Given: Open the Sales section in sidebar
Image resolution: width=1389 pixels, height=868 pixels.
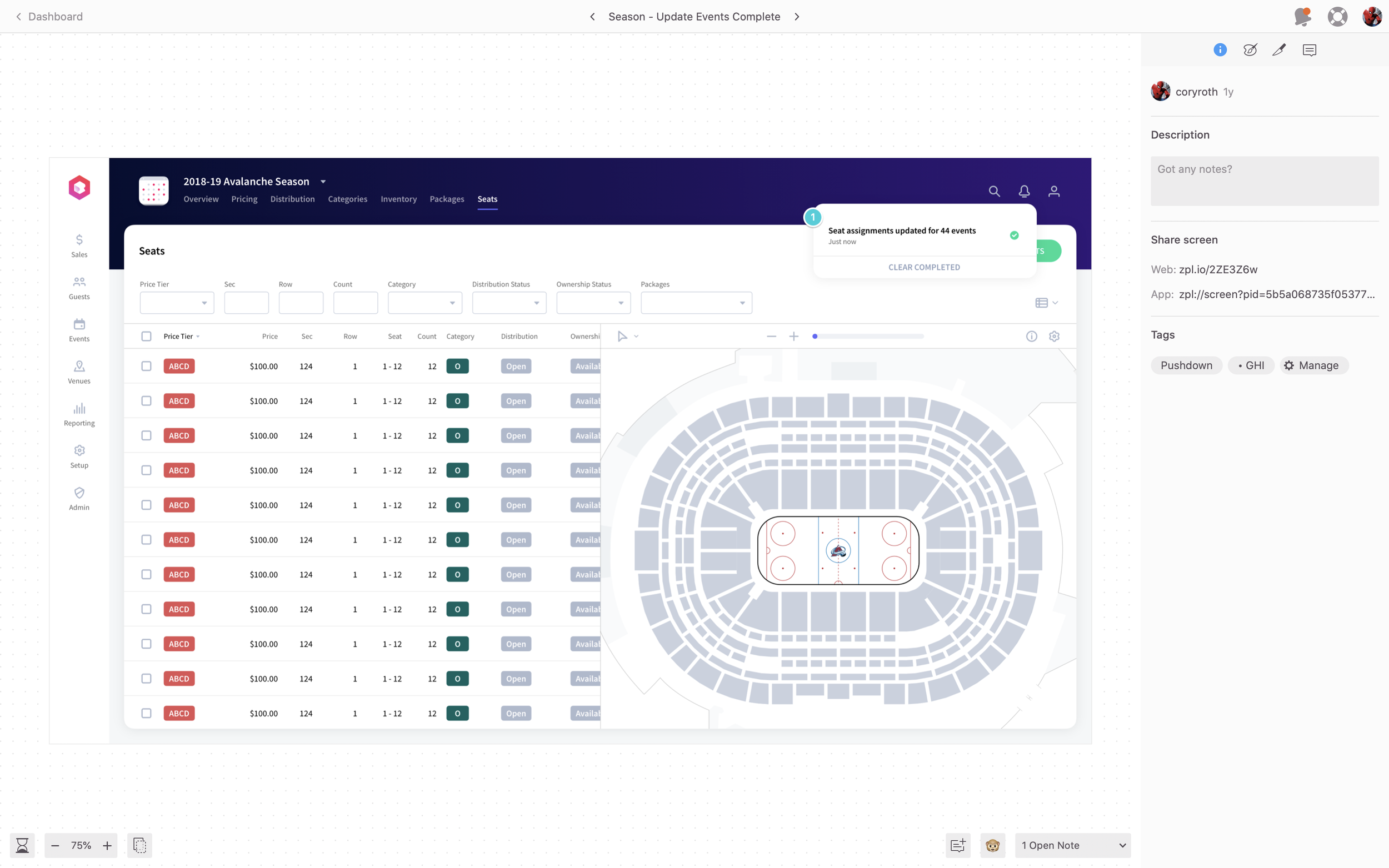Looking at the screenshot, I should click(x=79, y=245).
